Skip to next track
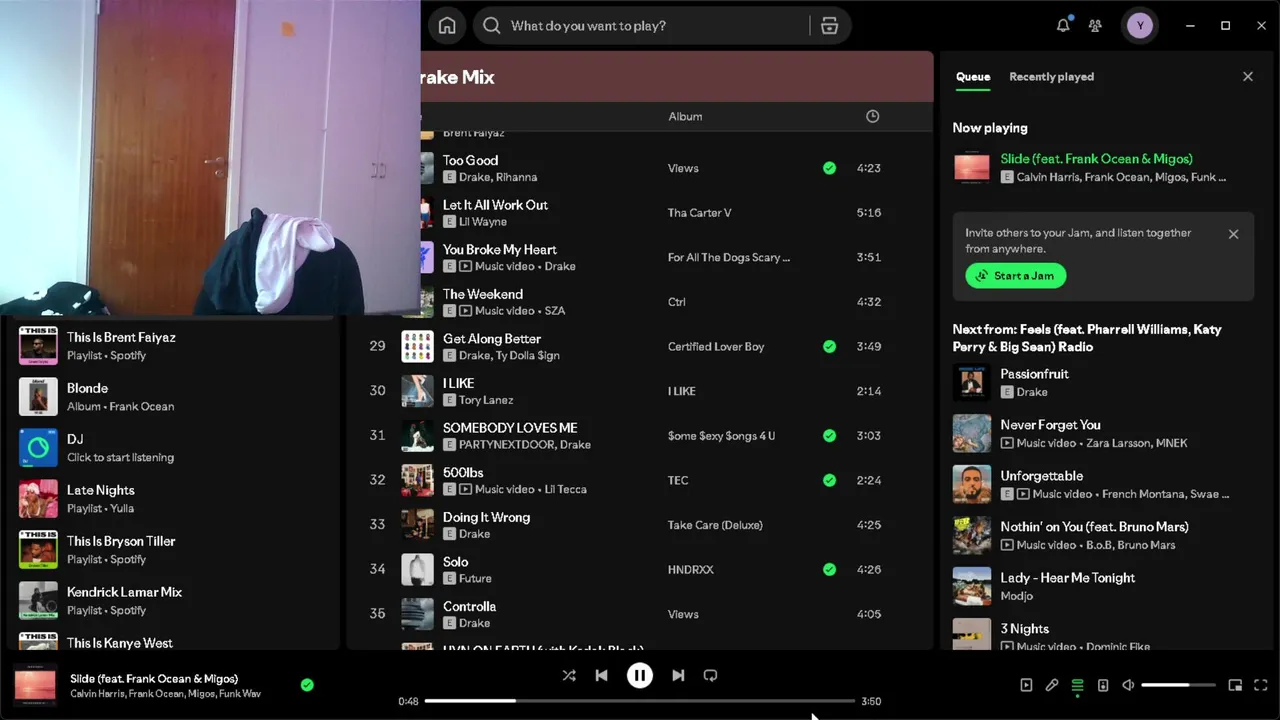 click(x=678, y=675)
